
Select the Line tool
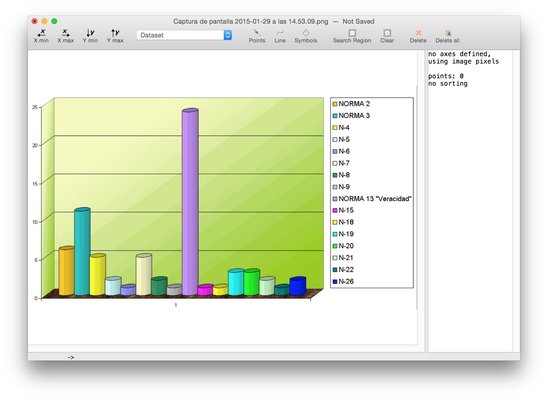pos(280,36)
